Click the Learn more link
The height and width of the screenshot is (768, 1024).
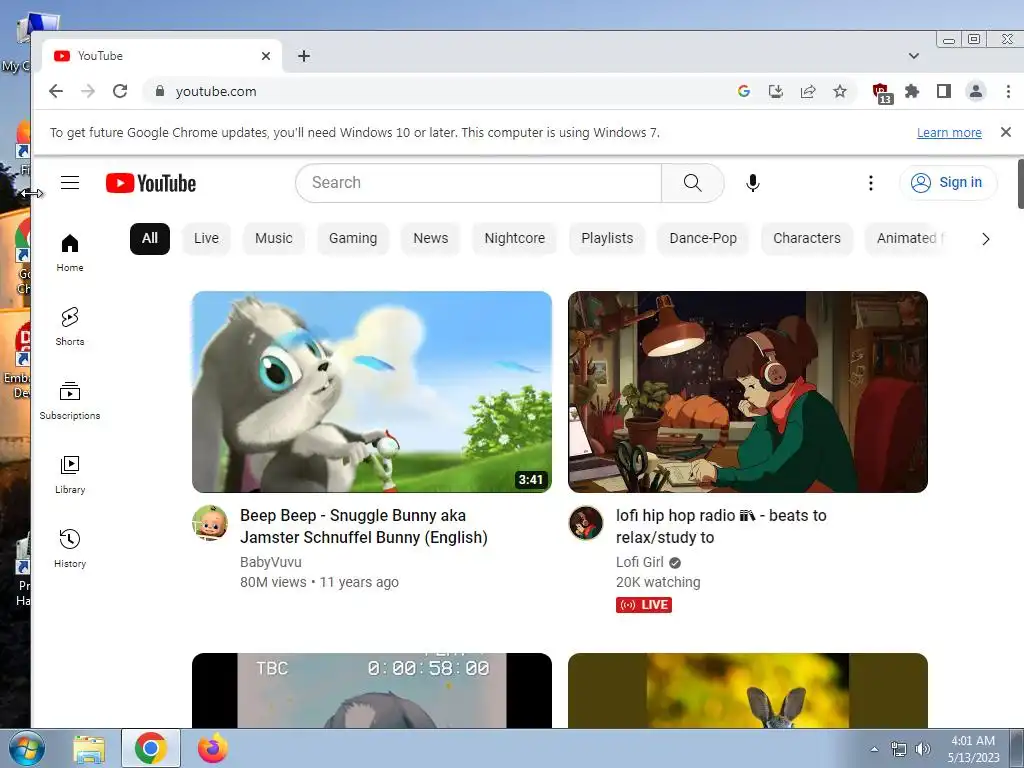click(x=949, y=133)
